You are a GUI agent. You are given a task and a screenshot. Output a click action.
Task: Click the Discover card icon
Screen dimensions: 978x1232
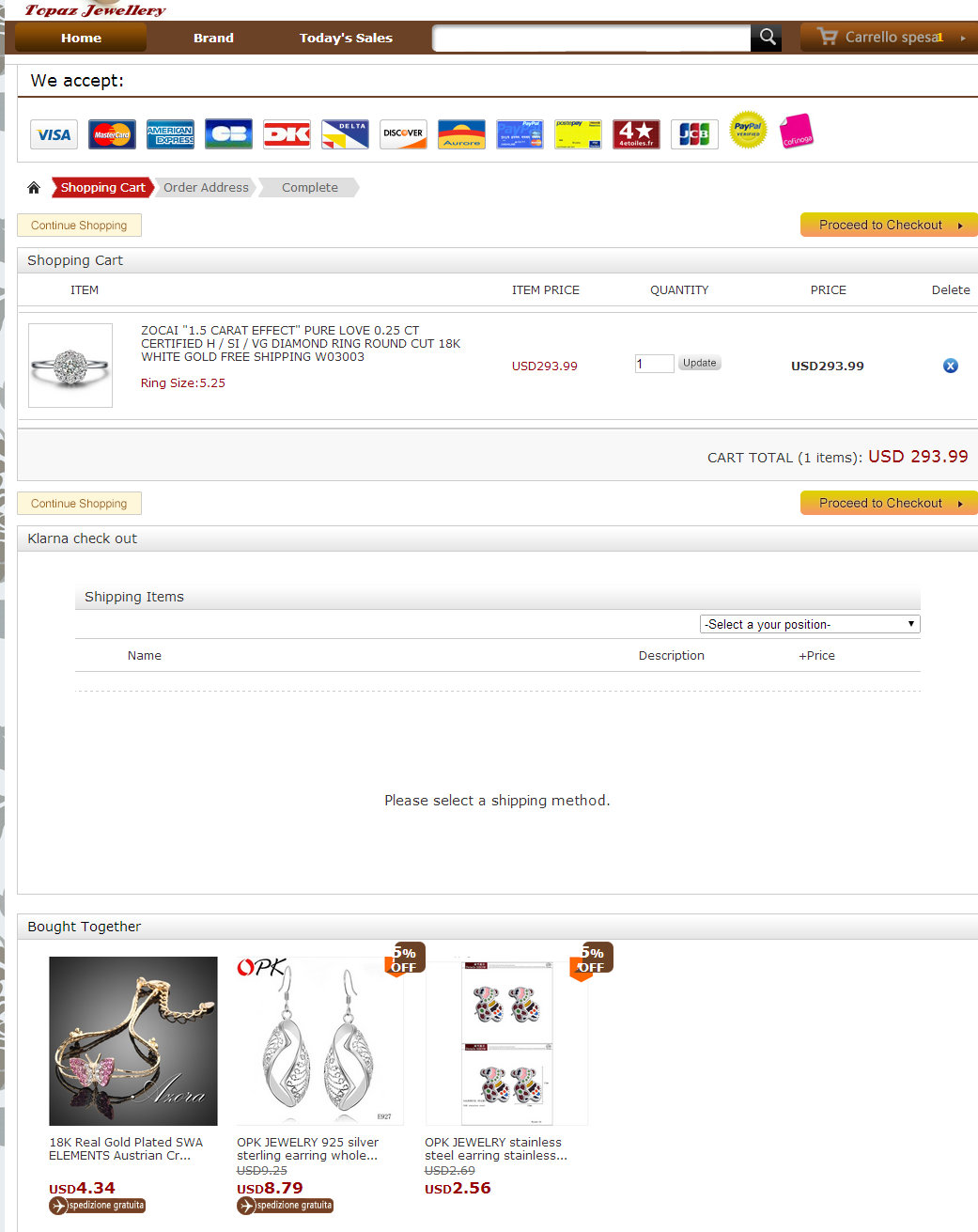click(x=403, y=134)
